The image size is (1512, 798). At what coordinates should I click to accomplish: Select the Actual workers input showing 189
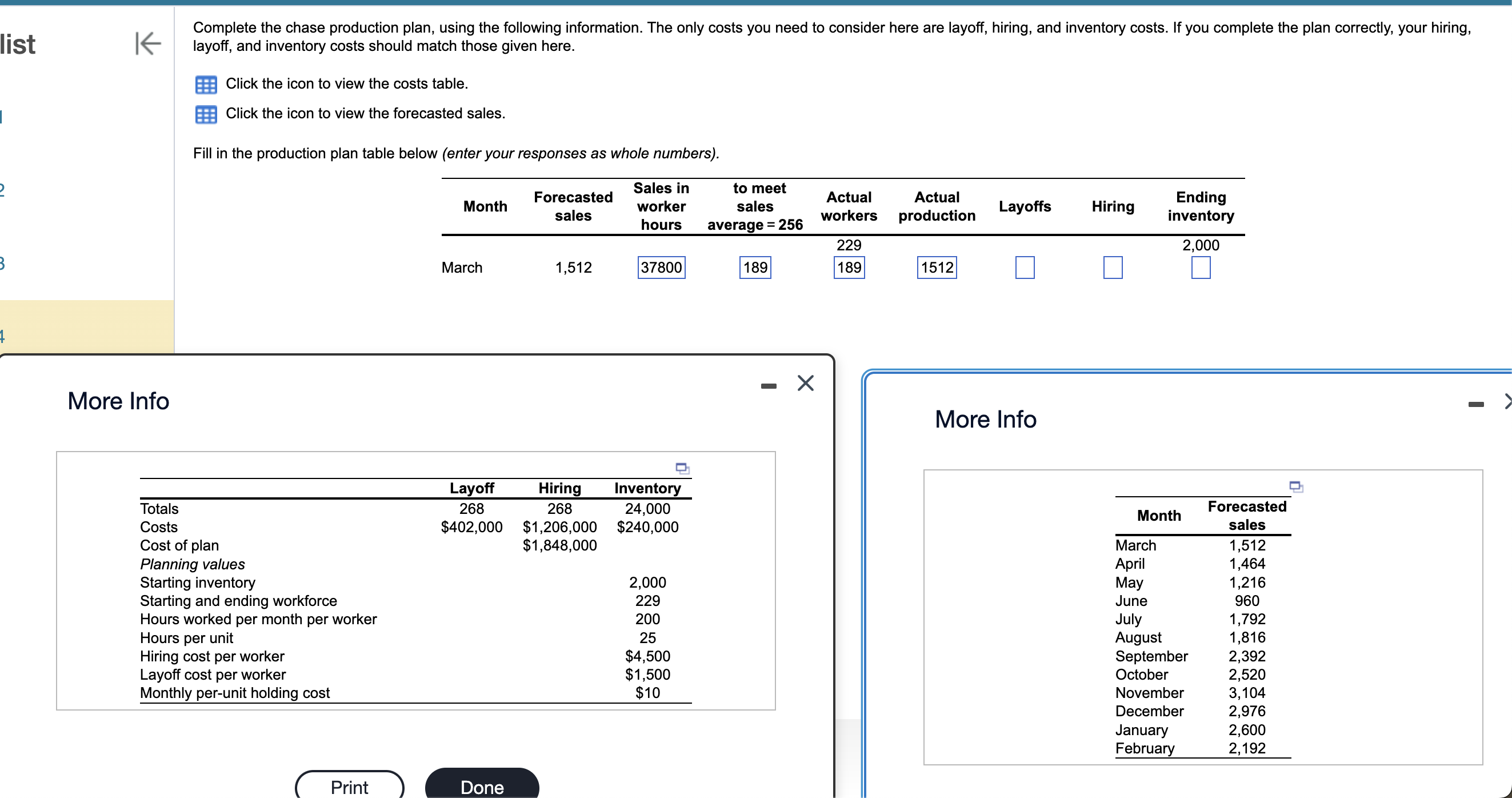(x=848, y=267)
